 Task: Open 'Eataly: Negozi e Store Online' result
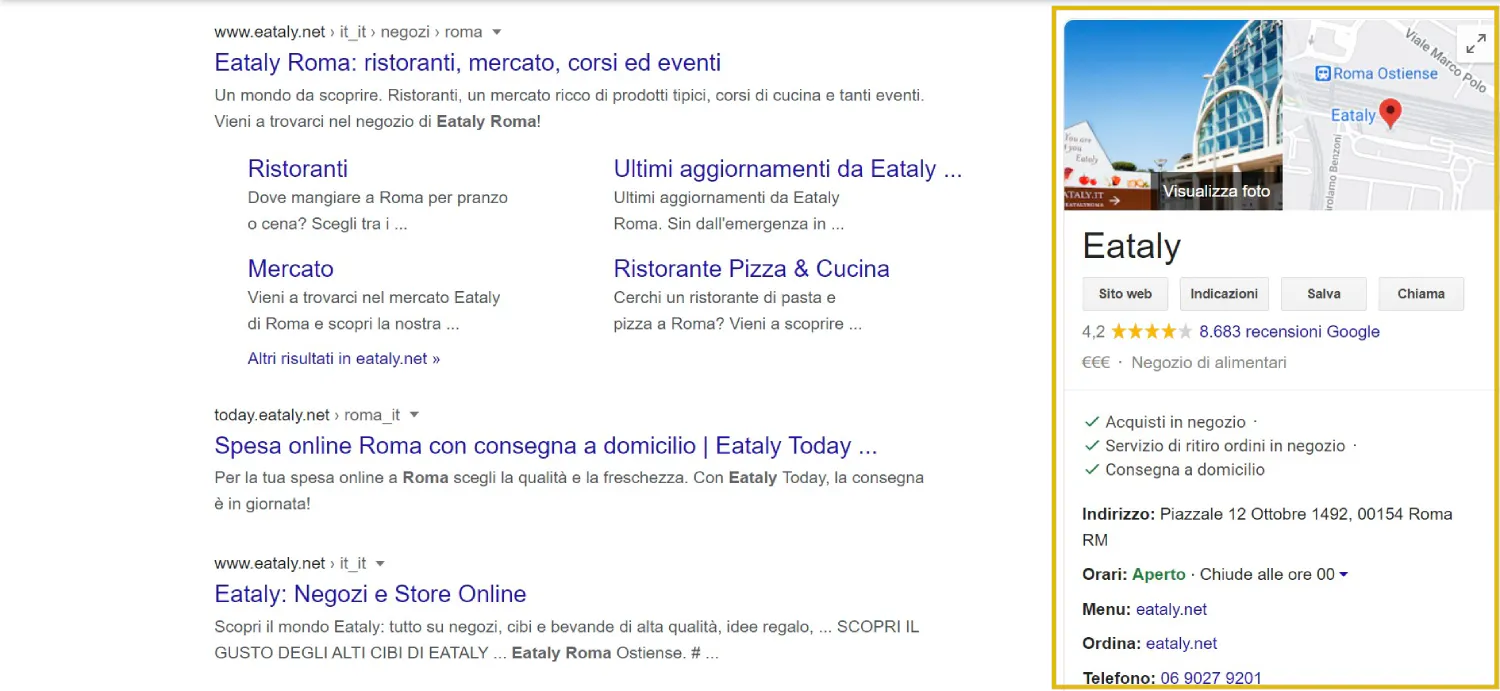pyautogui.click(x=370, y=593)
